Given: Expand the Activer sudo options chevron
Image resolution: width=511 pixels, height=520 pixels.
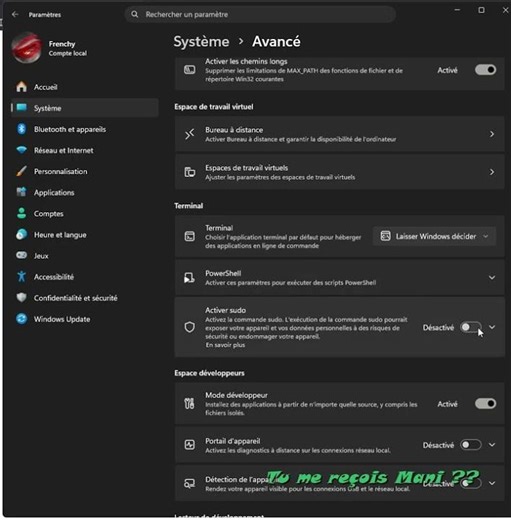Looking at the screenshot, I should (x=492, y=327).
